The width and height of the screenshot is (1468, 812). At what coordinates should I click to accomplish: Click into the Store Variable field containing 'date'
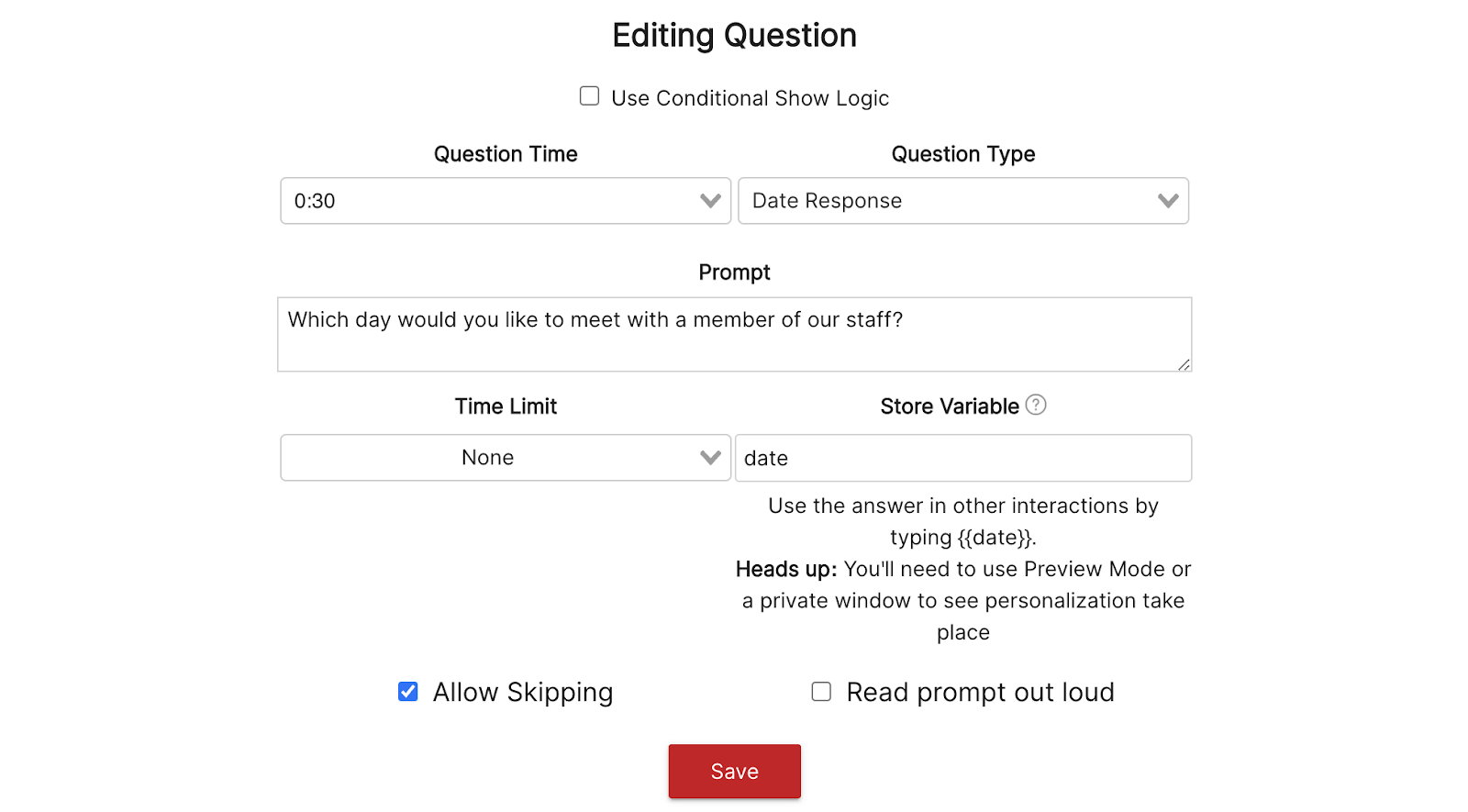pos(963,458)
